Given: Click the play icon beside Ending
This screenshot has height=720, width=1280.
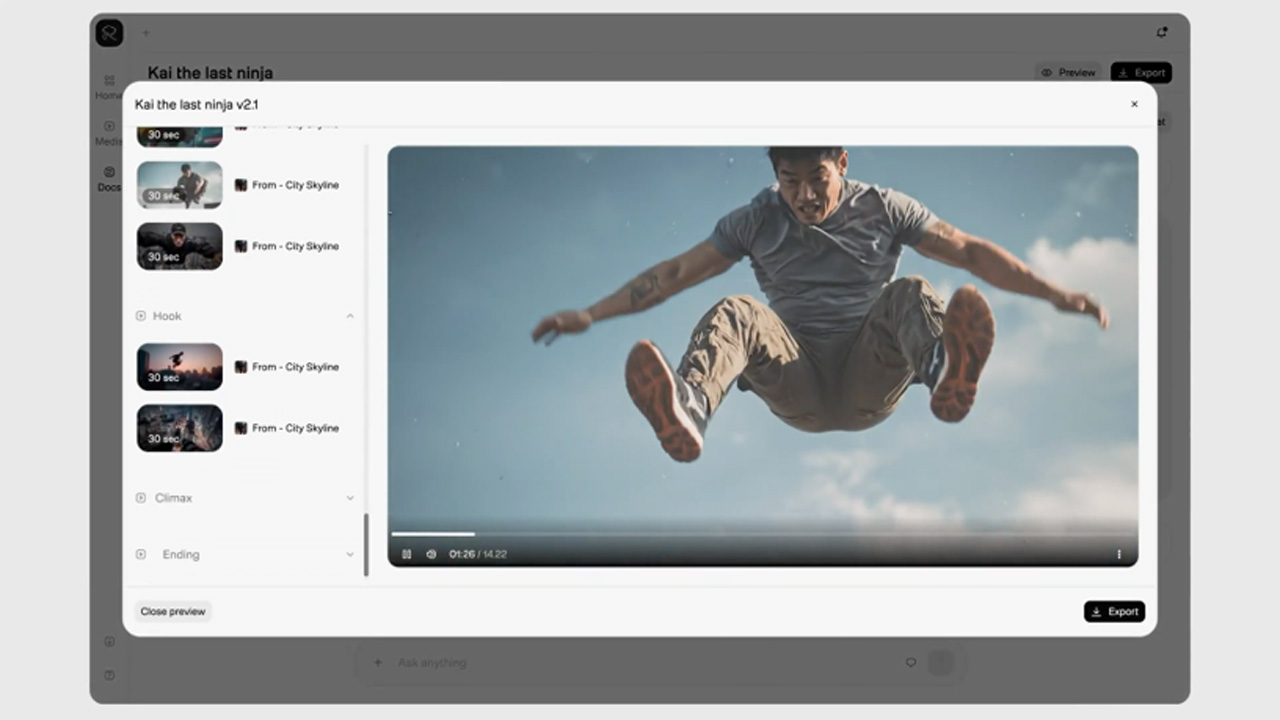Looking at the screenshot, I should (141, 554).
